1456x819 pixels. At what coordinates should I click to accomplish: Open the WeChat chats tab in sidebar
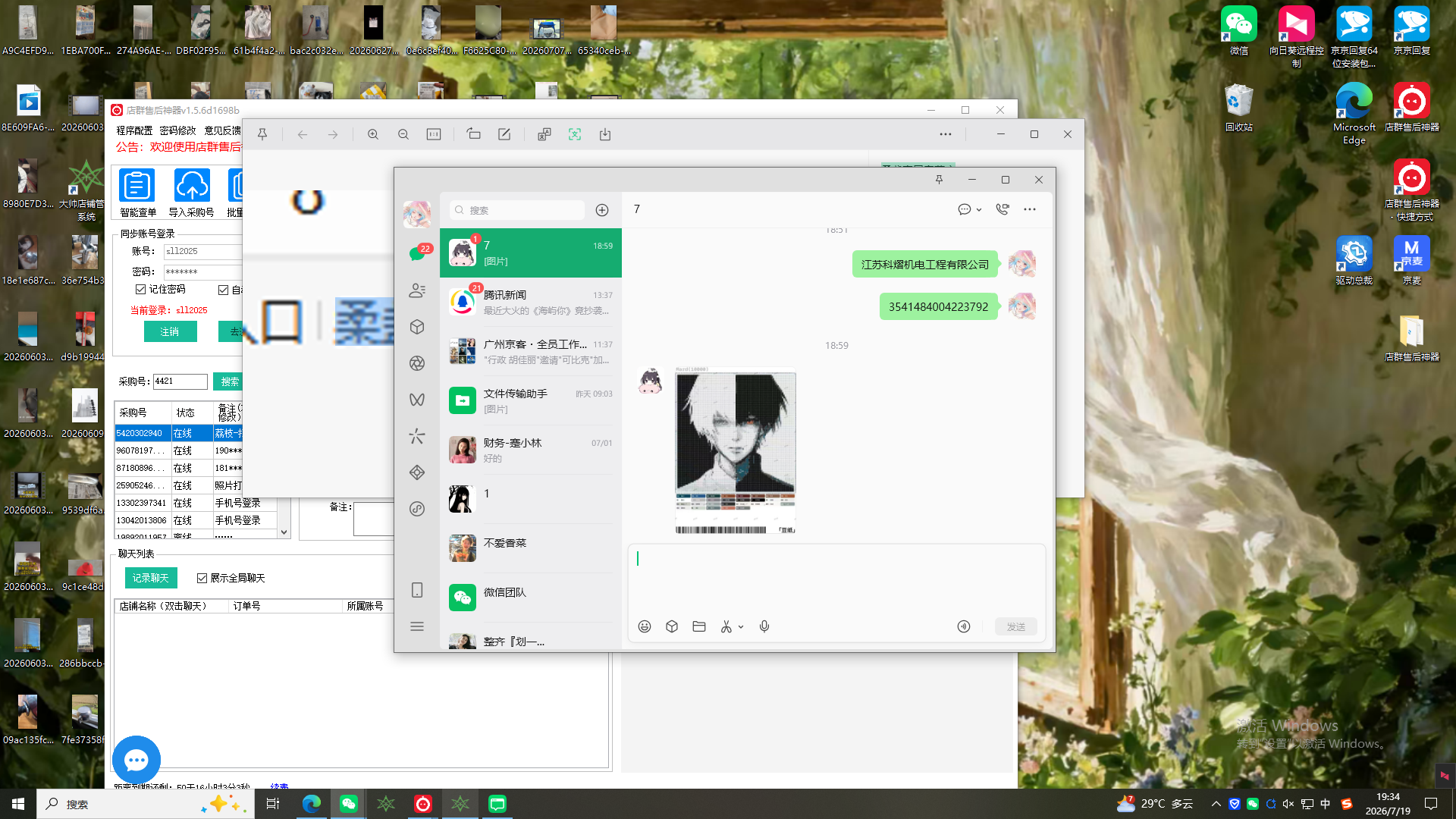pyautogui.click(x=417, y=253)
